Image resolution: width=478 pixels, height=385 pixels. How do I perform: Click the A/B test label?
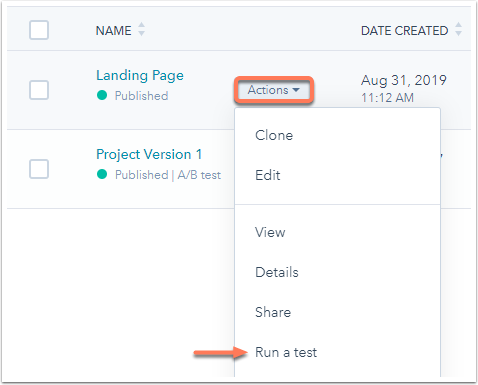(x=199, y=175)
